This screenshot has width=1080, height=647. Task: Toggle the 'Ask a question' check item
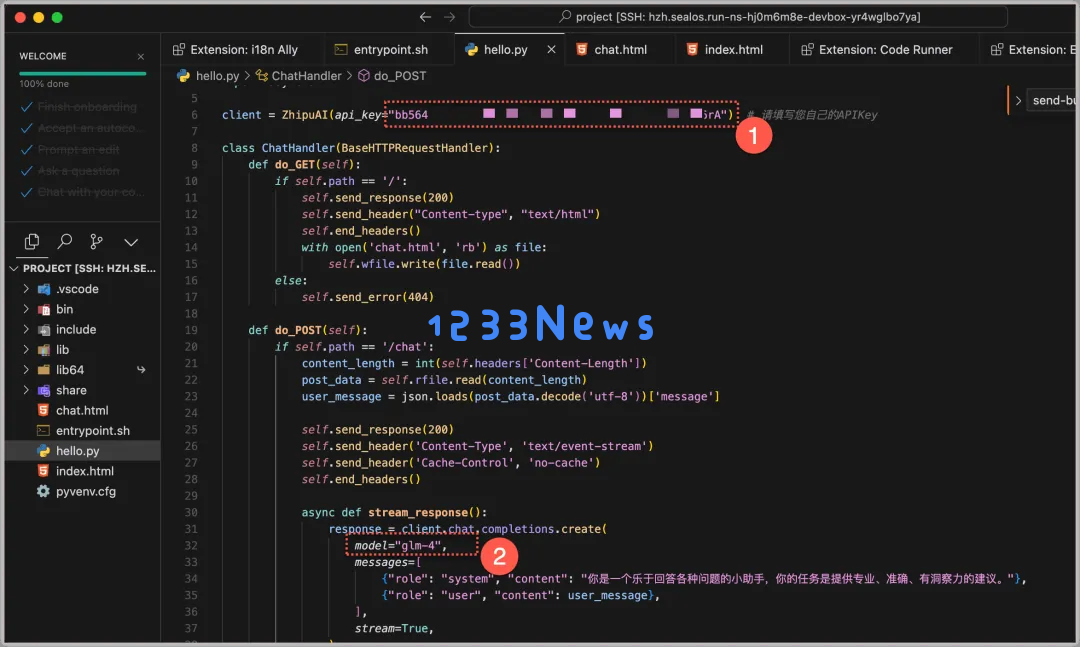(70, 171)
